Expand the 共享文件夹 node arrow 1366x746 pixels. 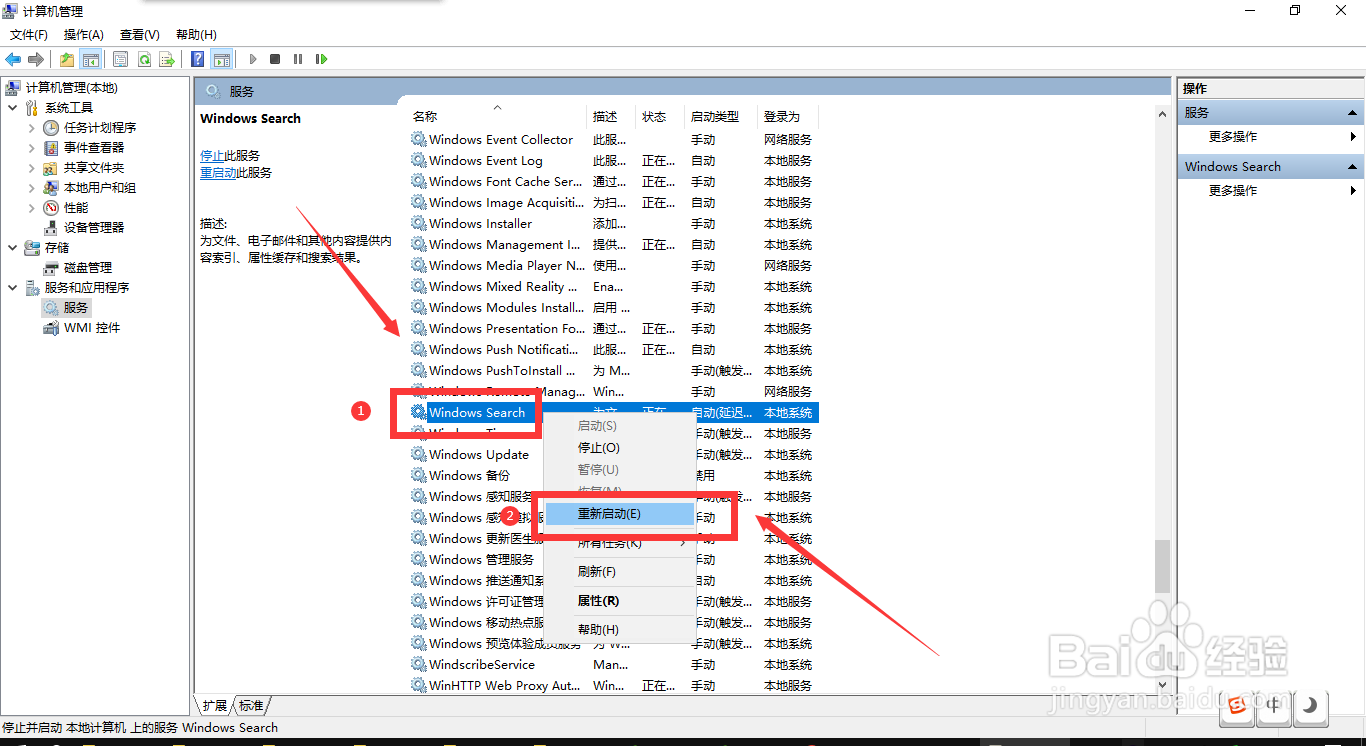pyautogui.click(x=32, y=167)
